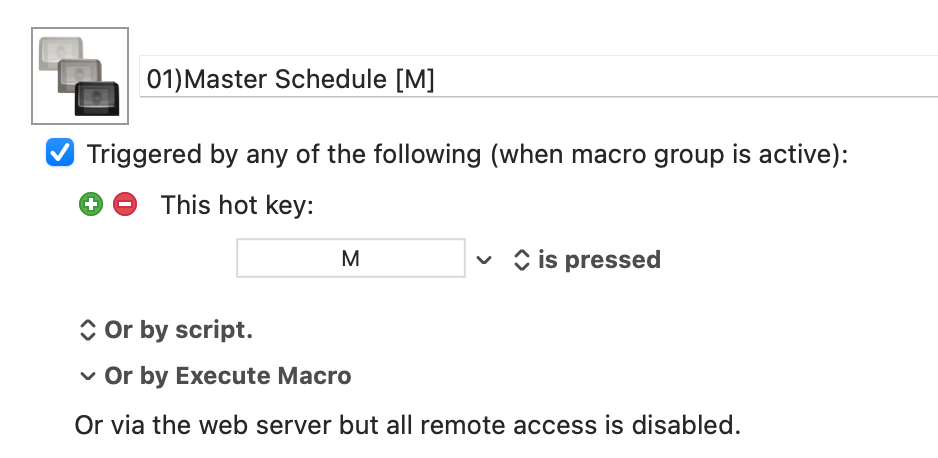This screenshot has height=458, width=938.
Task: Expand the "Or by Execute Macro" section
Action: (x=215, y=376)
